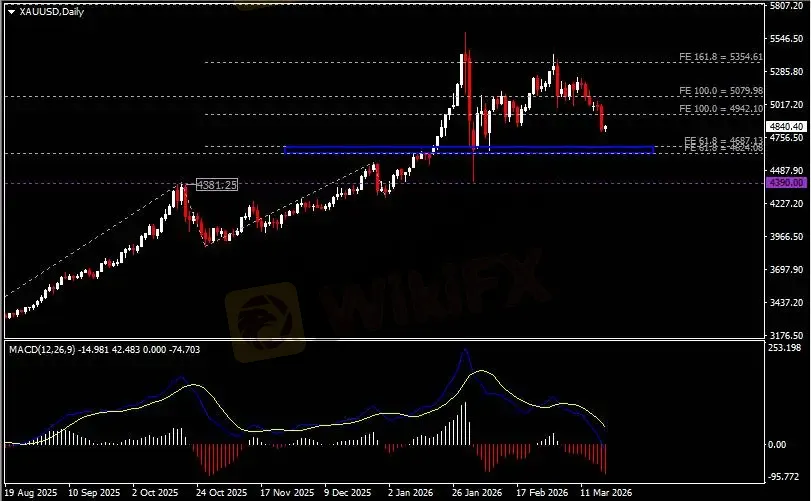This screenshot has height=501, width=811.
Task: Open the chart menu triangle beside XAUUSD,Daily
Action: coord(11,12)
